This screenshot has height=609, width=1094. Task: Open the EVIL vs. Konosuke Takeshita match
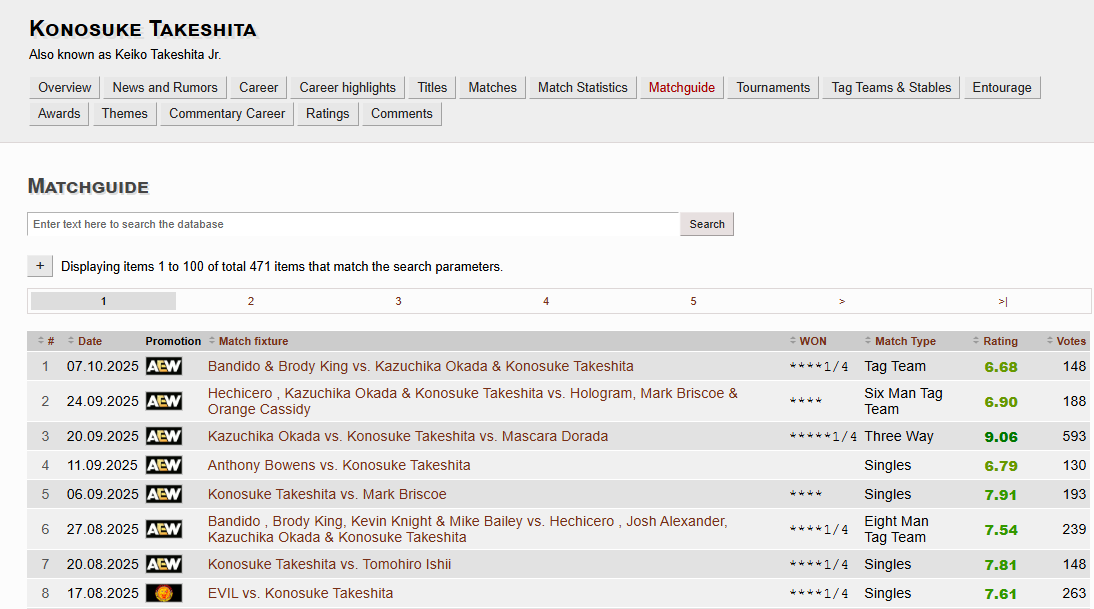tap(300, 593)
